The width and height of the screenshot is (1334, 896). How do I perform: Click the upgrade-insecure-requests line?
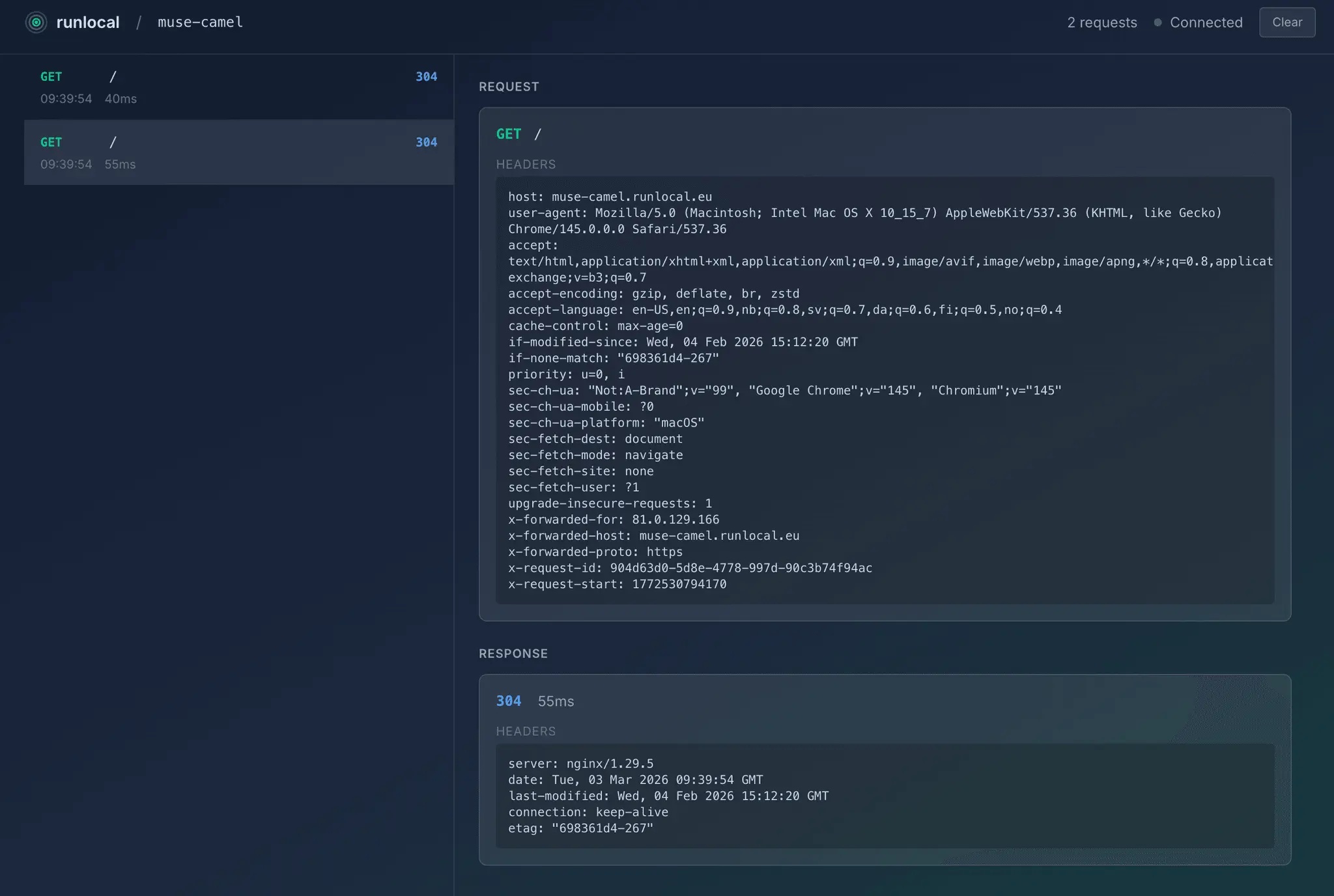coord(610,503)
